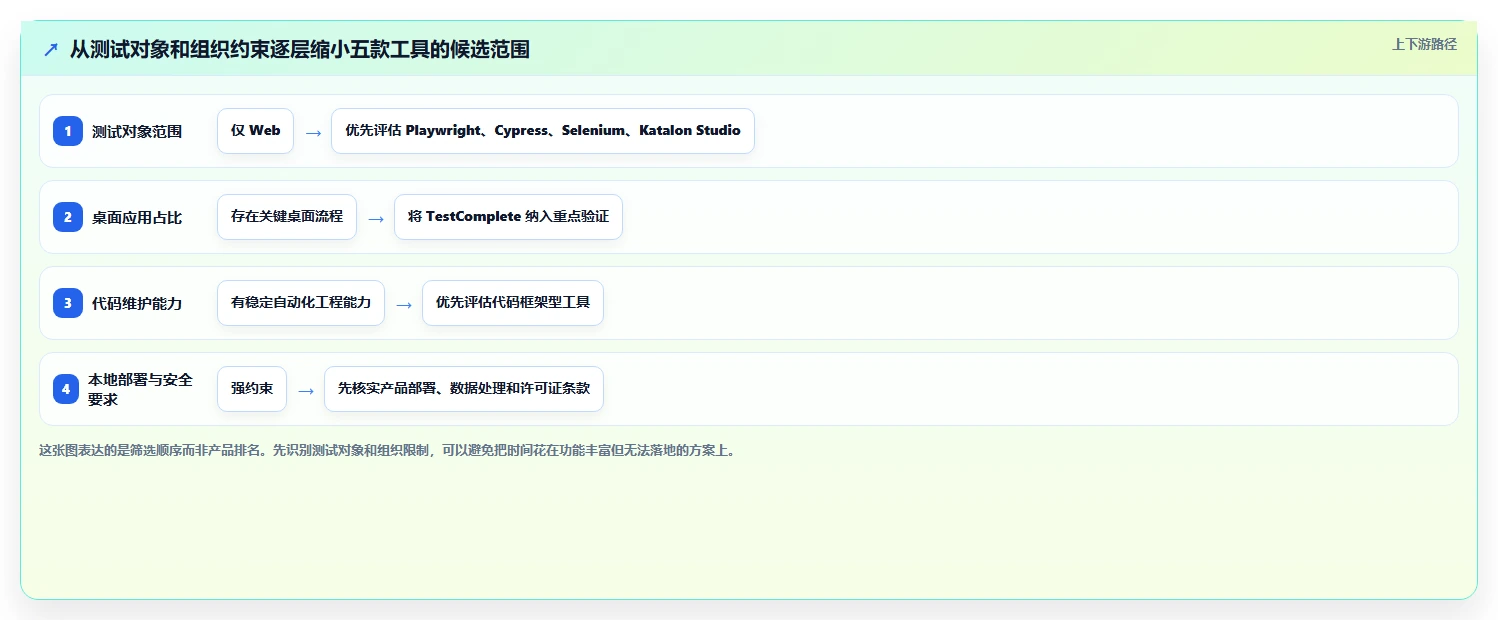Select the 代码维护能力 label
This screenshot has height=620, width=1498.
(x=137, y=303)
